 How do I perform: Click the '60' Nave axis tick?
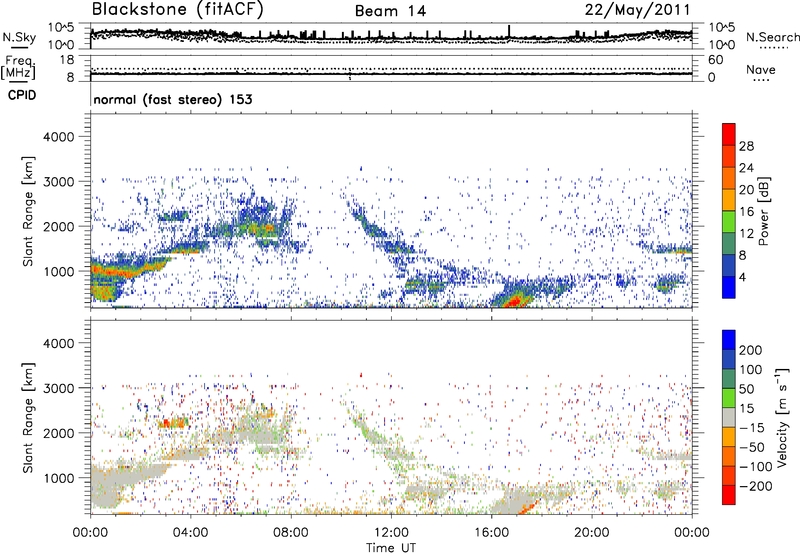pyautogui.click(x=715, y=60)
